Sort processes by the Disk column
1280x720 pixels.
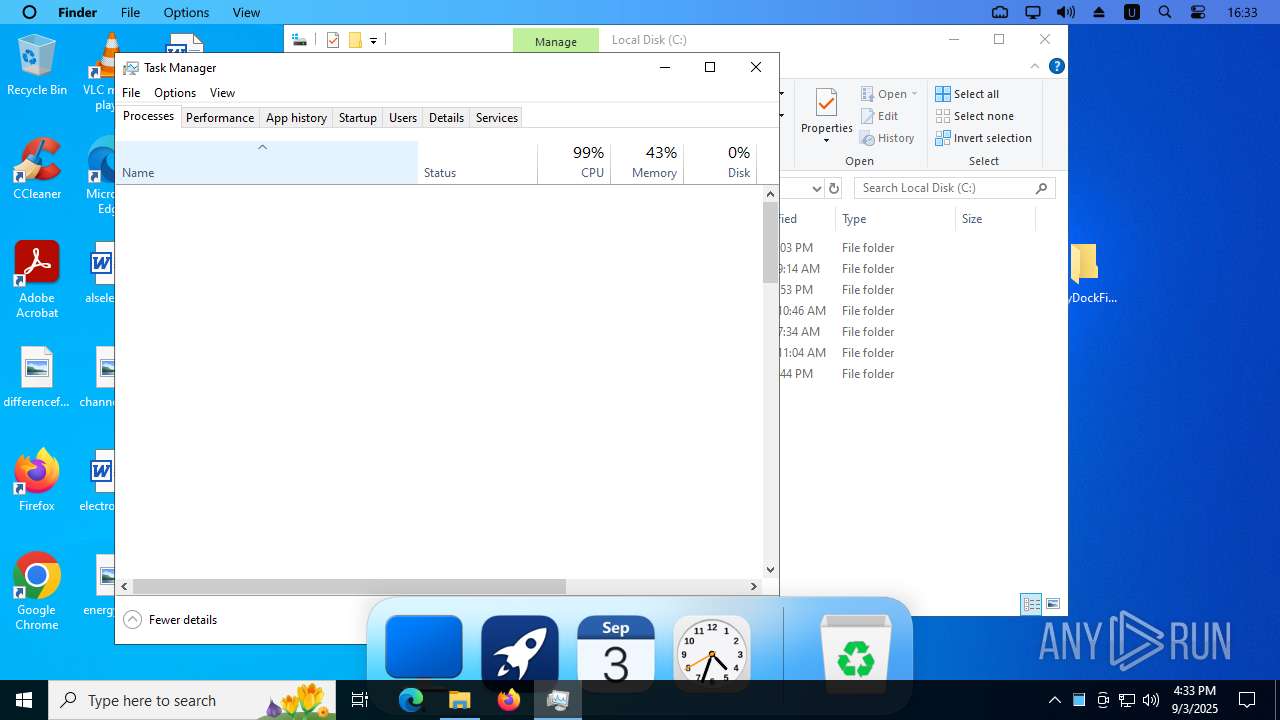720,163
